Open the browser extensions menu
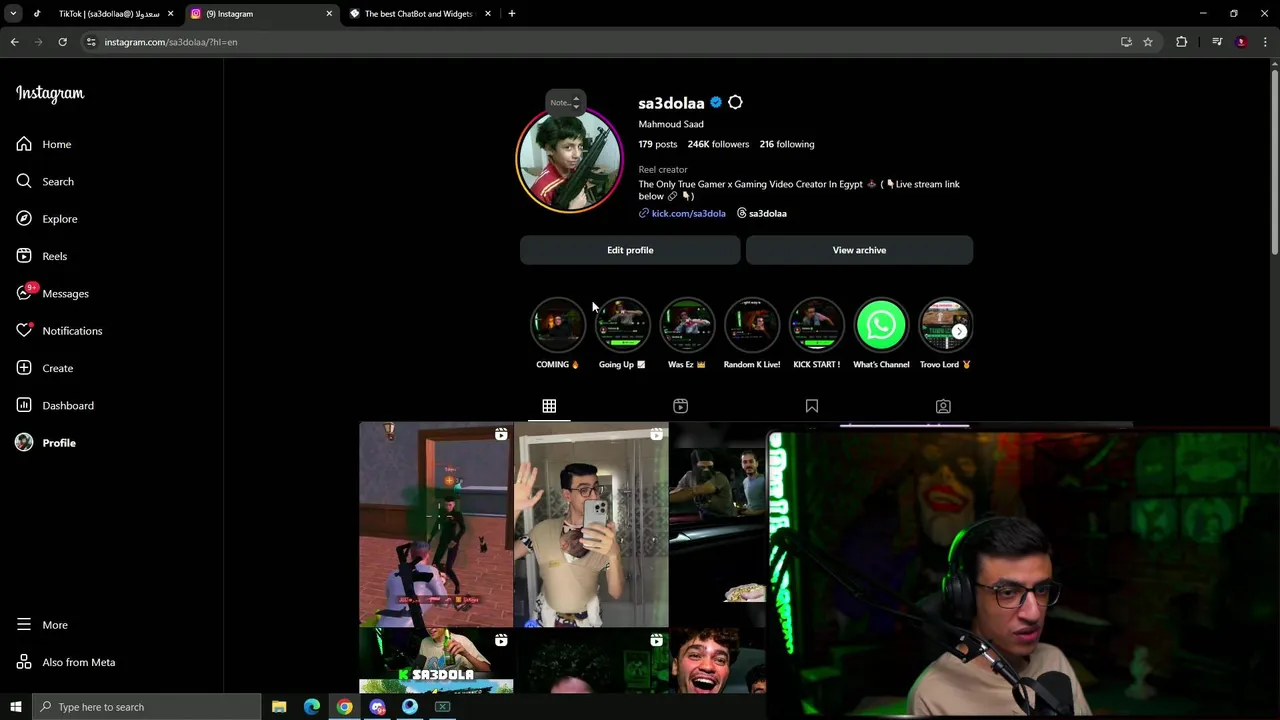Screen dimensions: 1280x720 click(1182, 42)
